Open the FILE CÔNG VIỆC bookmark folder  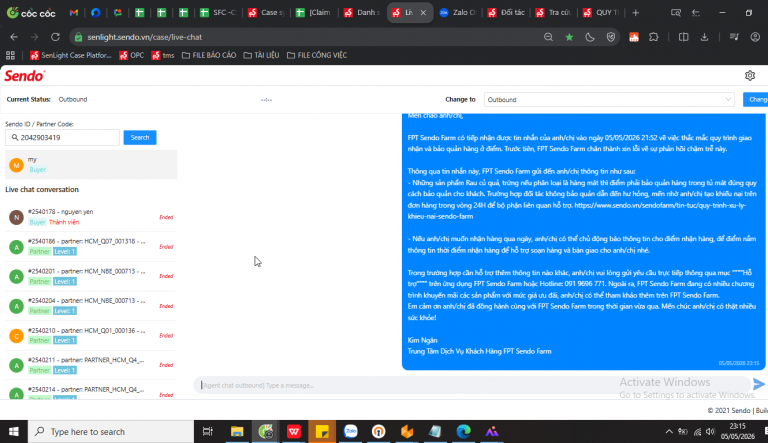point(317,55)
